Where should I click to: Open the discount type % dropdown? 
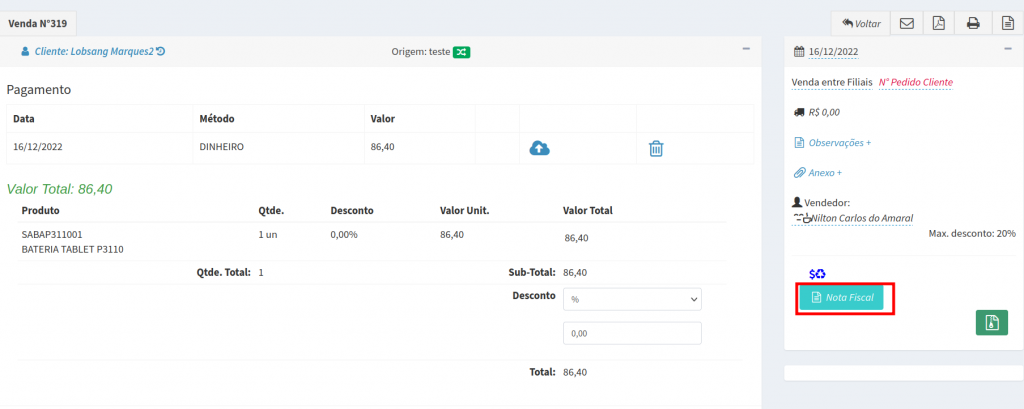[x=632, y=299]
